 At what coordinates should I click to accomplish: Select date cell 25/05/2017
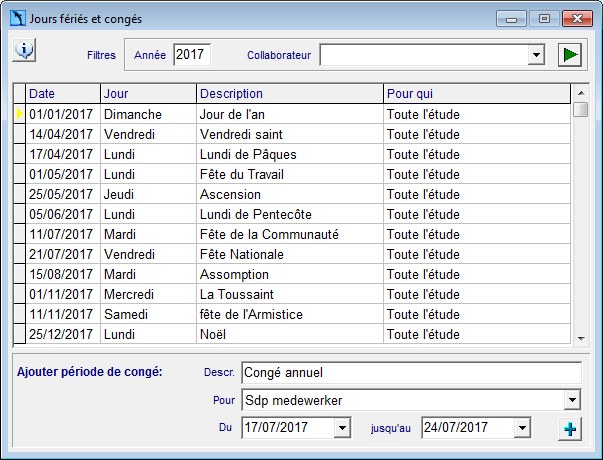63,194
